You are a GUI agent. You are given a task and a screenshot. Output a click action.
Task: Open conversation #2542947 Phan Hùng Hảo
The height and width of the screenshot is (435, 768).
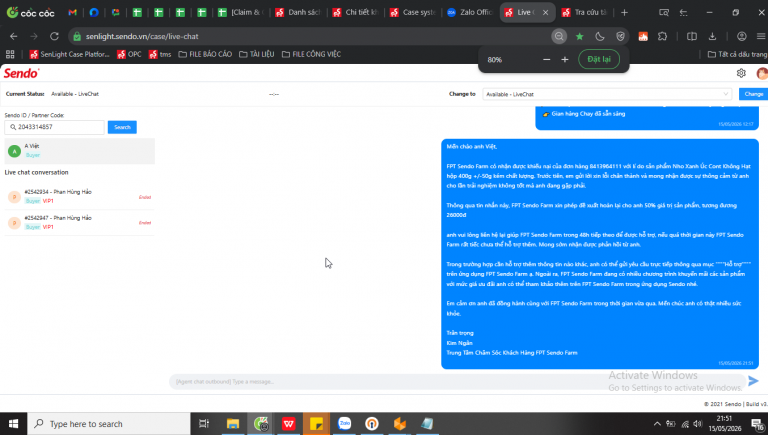click(80, 222)
